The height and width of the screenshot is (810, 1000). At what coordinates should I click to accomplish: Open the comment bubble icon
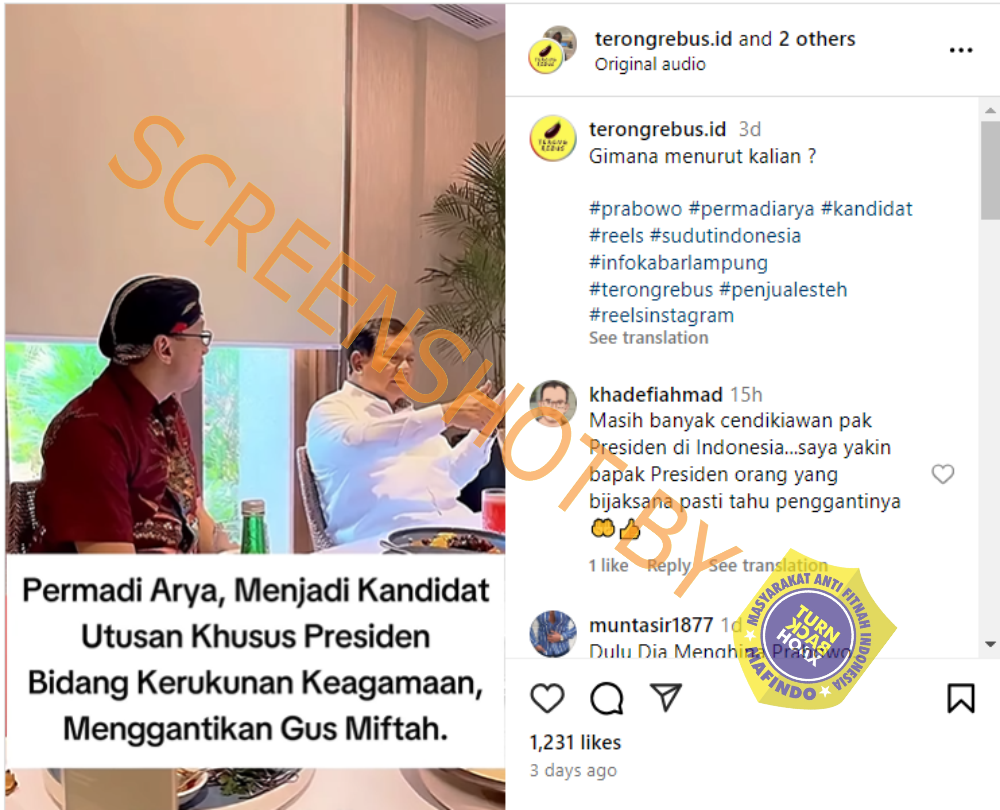pos(607,698)
